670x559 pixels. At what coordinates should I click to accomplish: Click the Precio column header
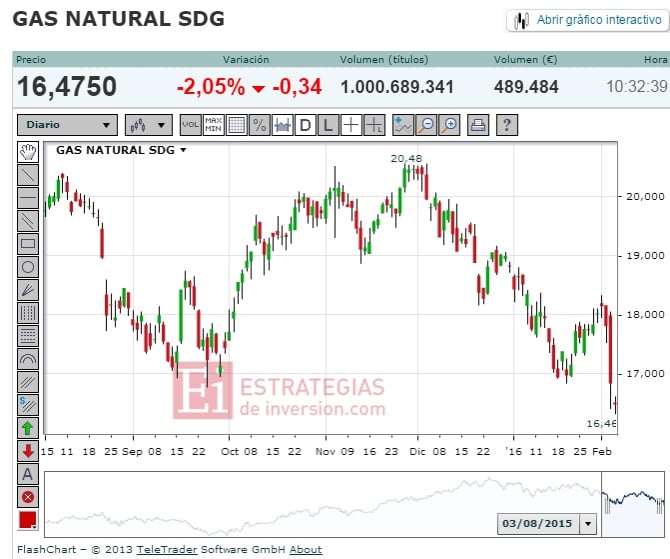(x=31, y=59)
